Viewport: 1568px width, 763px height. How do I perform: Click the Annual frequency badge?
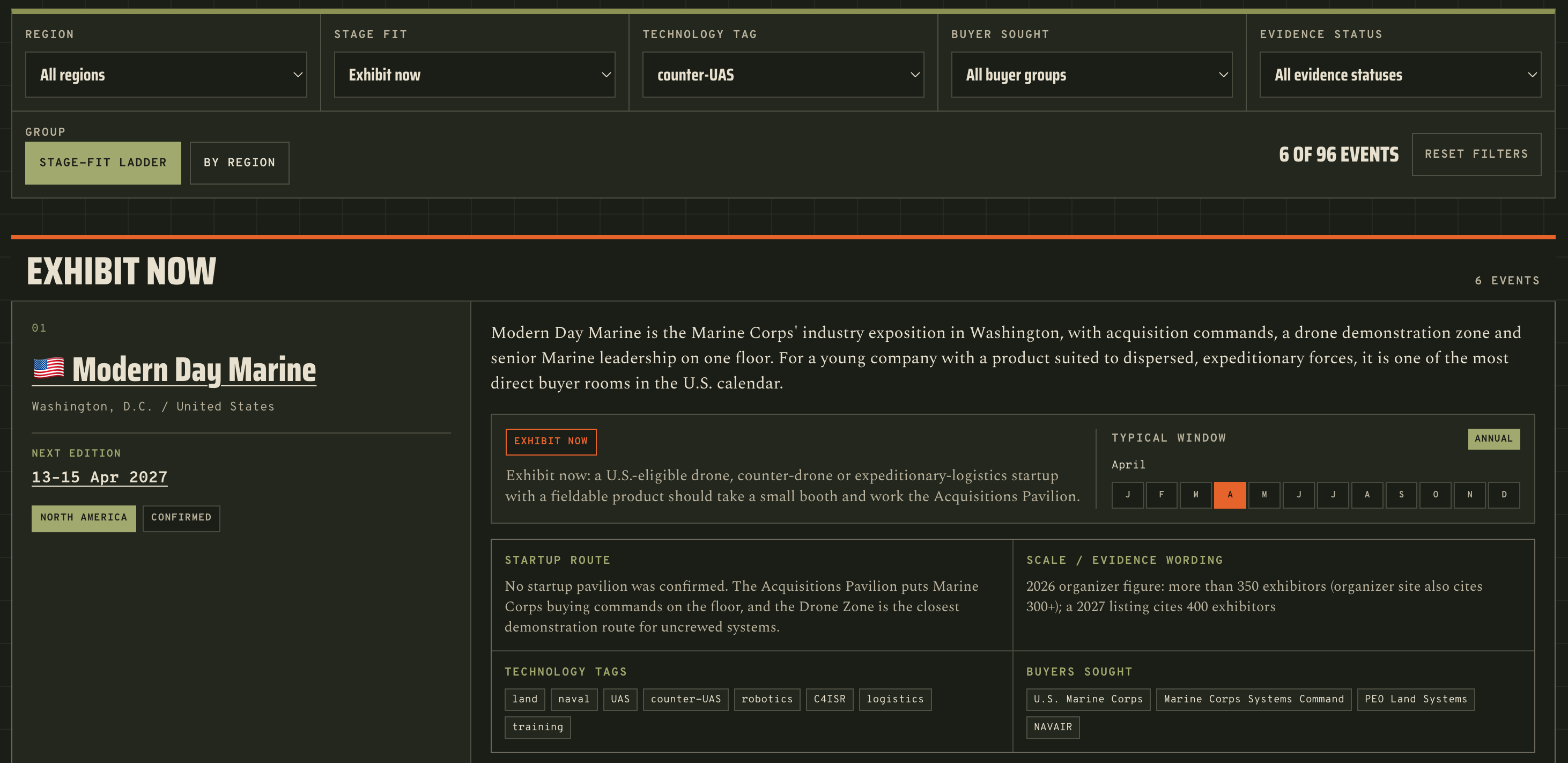tap(1494, 439)
